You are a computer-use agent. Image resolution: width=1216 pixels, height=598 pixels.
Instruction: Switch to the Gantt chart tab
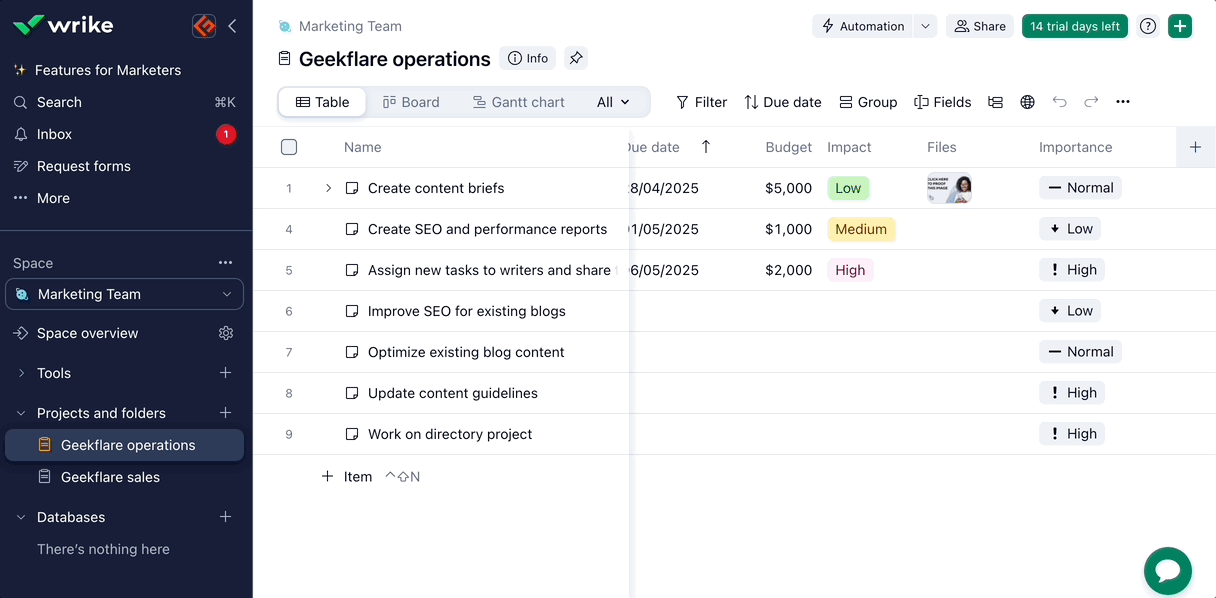point(519,102)
